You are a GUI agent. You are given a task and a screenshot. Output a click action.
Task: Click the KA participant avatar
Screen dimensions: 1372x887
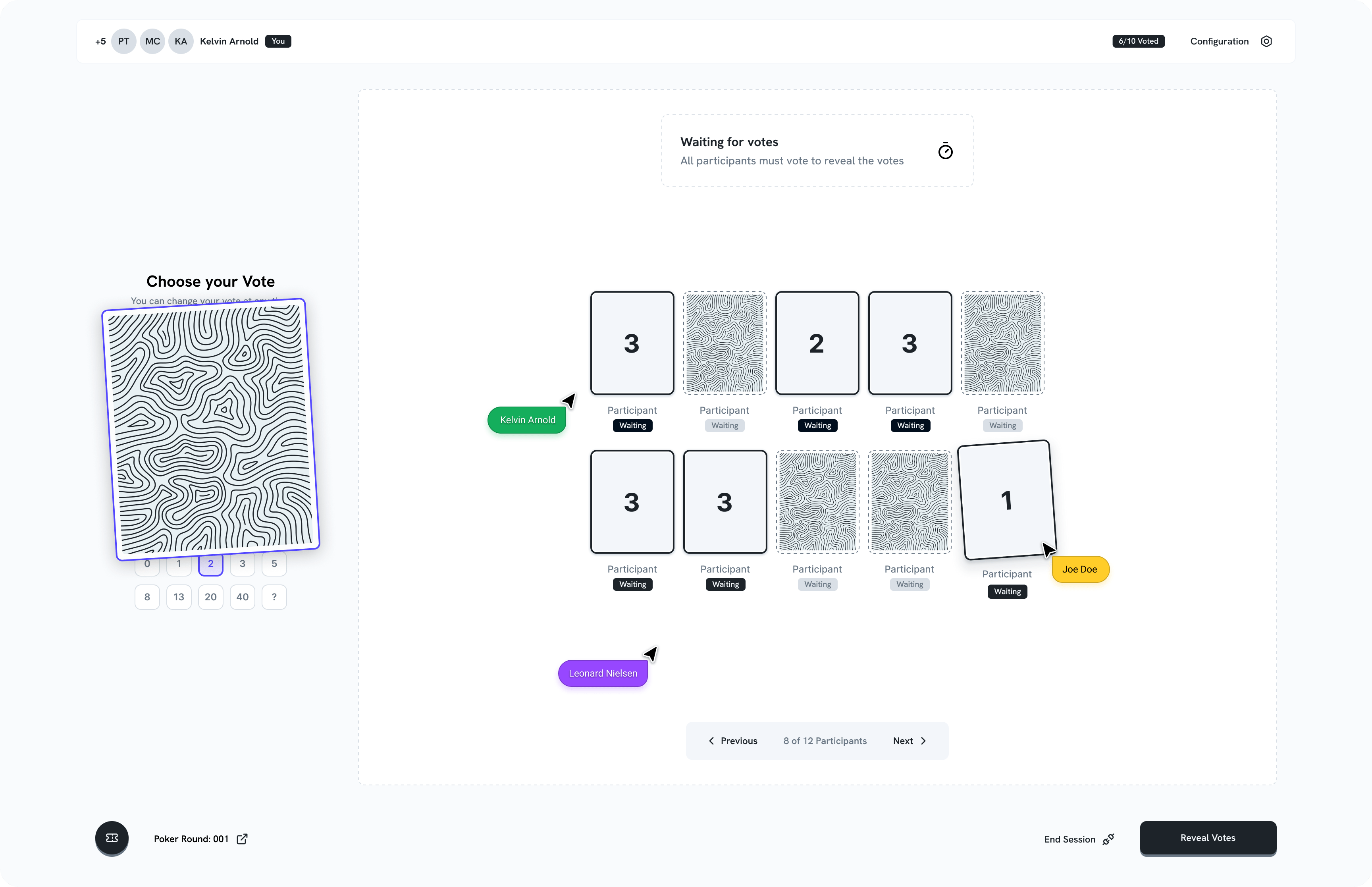[x=181, y=41]
